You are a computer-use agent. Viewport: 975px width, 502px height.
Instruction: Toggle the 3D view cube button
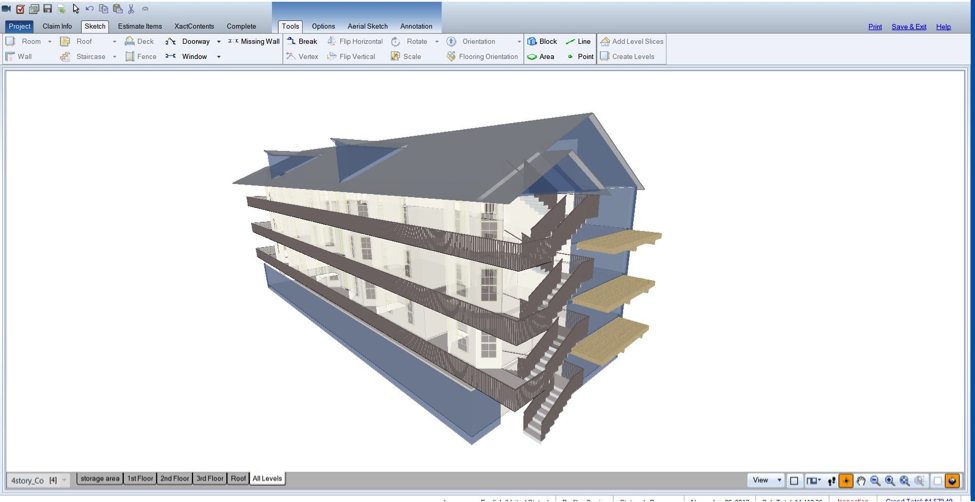[x=952, y=481]
